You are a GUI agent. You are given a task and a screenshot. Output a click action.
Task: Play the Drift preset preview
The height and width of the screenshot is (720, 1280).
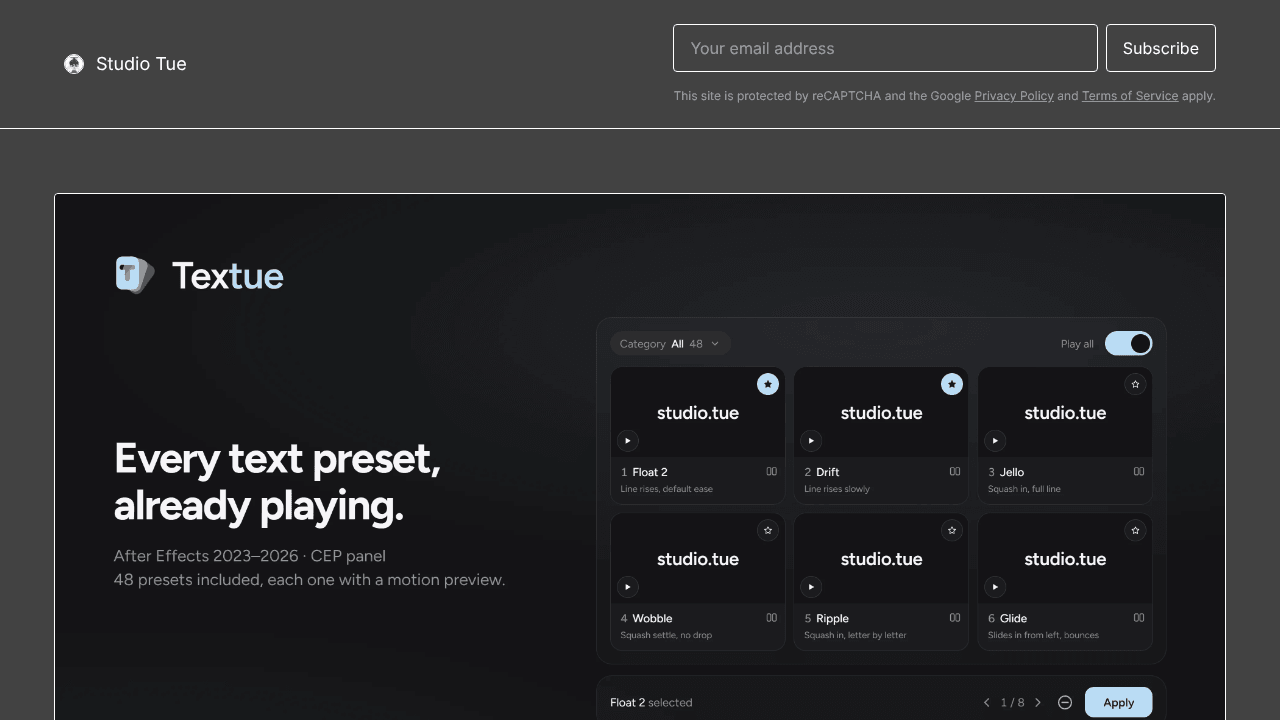(812, 440)
